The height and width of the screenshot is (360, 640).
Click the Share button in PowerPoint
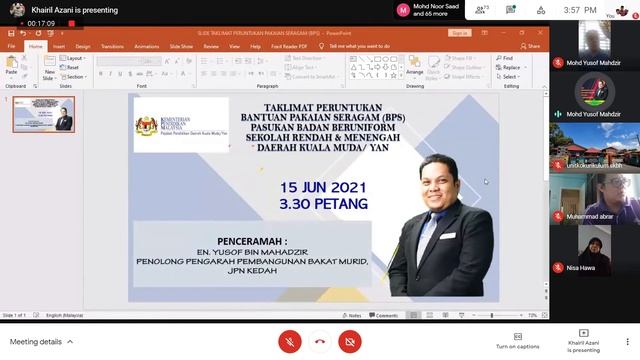click(x=530, y=47)
